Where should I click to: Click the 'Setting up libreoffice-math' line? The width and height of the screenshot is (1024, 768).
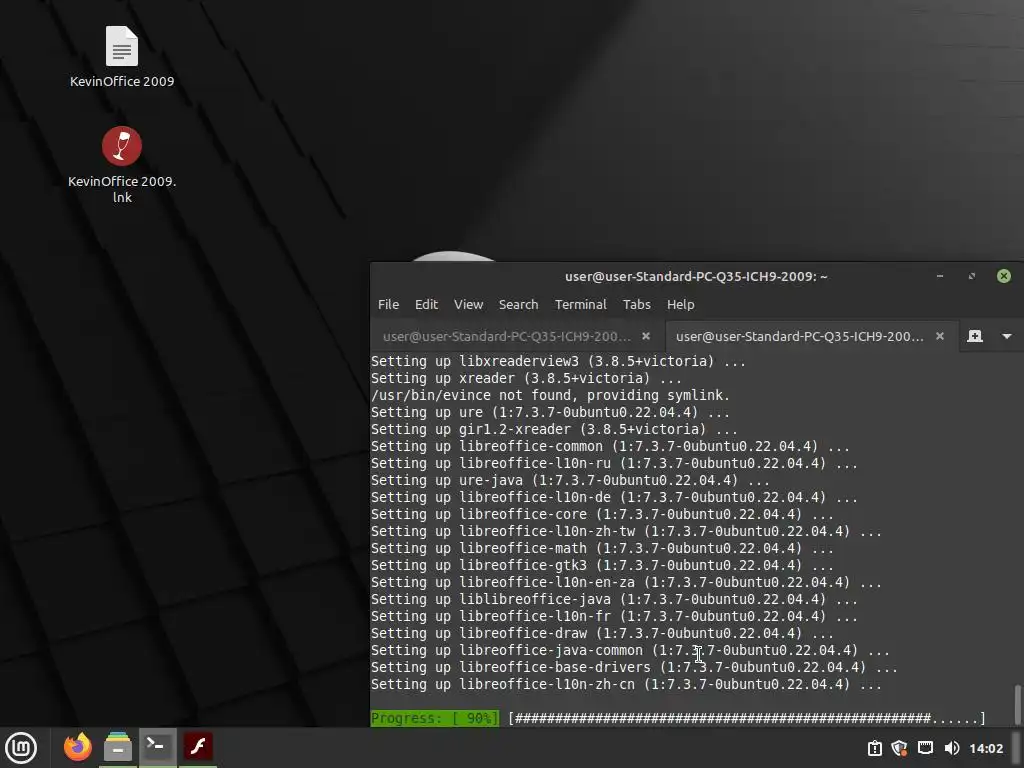pos(601,548)
